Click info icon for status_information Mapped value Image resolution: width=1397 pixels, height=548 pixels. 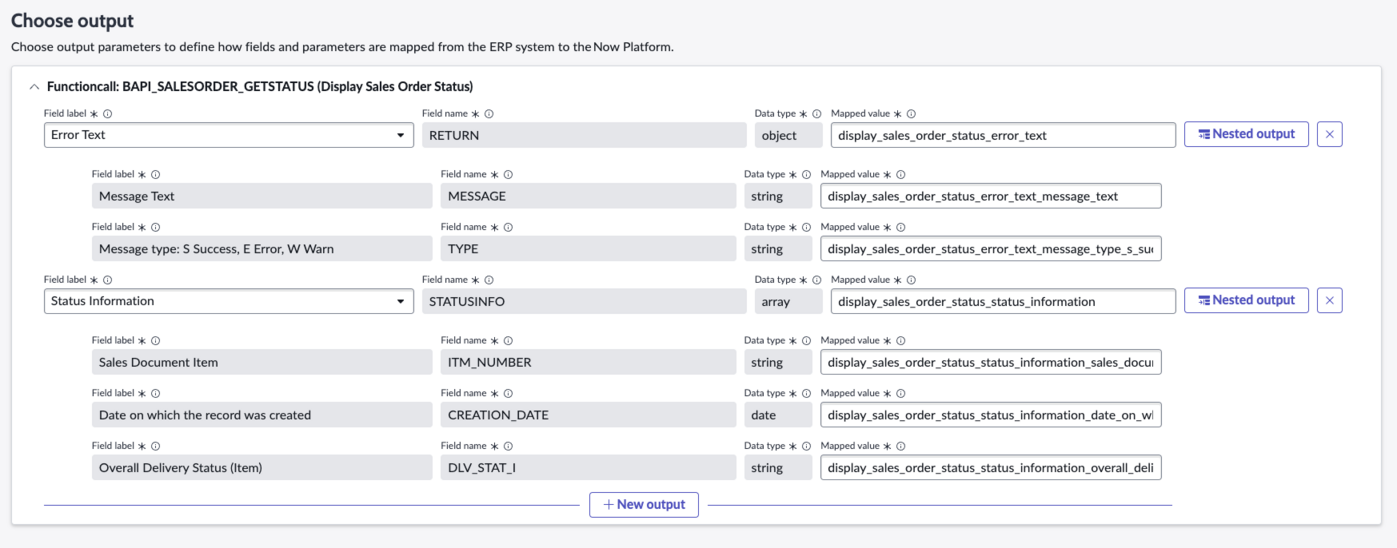tap(911, 280)
